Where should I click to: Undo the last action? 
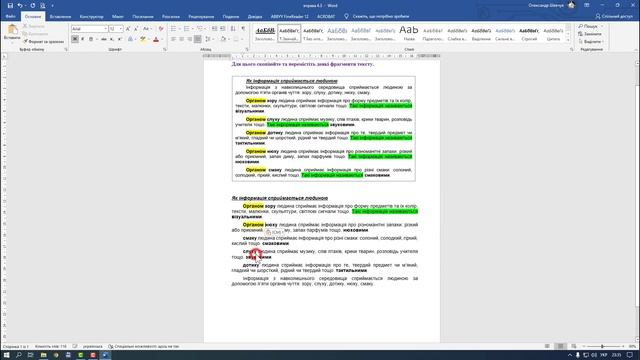[x=20, y=5]
